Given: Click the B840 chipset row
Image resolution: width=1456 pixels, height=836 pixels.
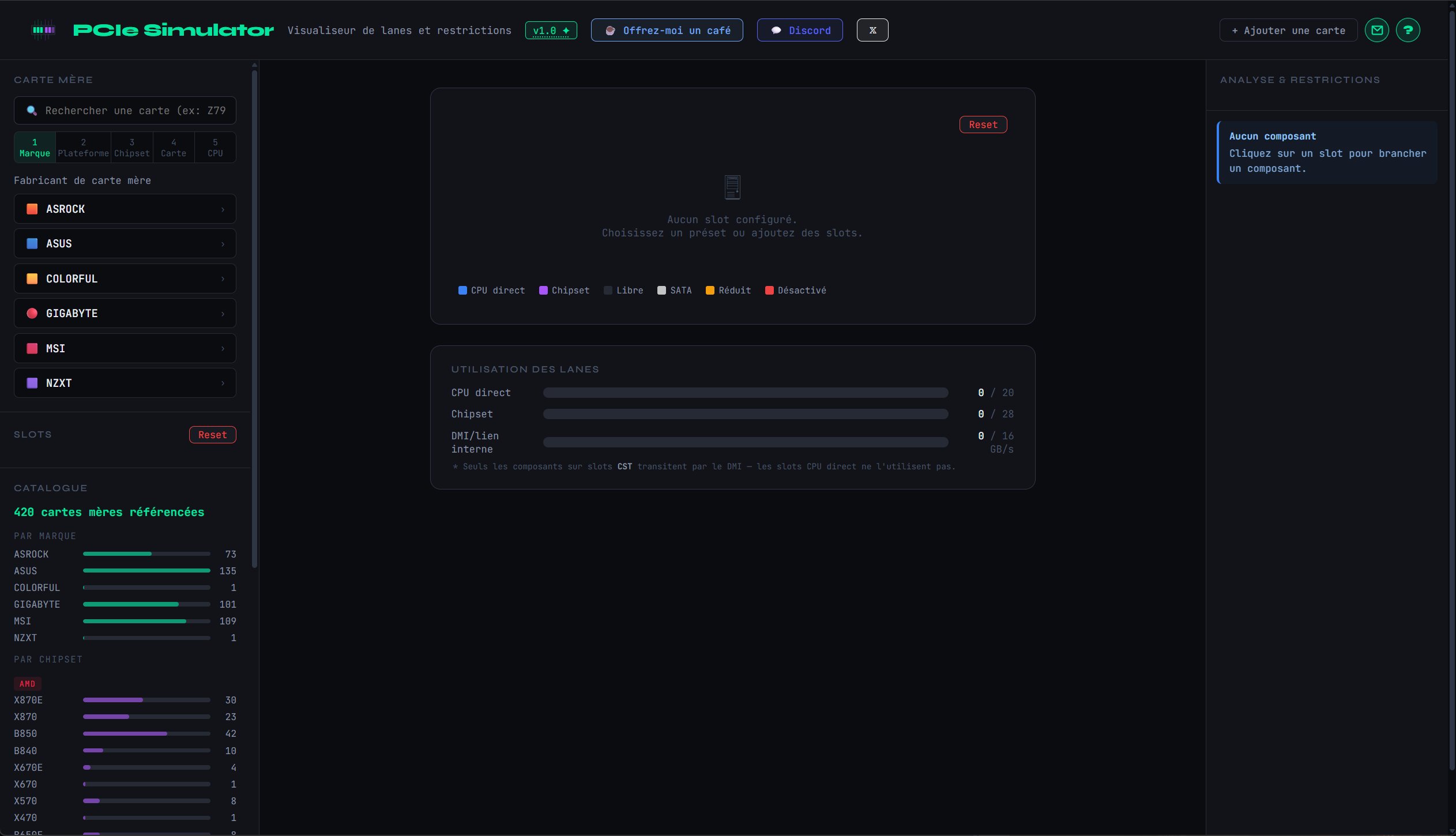Looking at the screenshot, I should coord(125,751).
